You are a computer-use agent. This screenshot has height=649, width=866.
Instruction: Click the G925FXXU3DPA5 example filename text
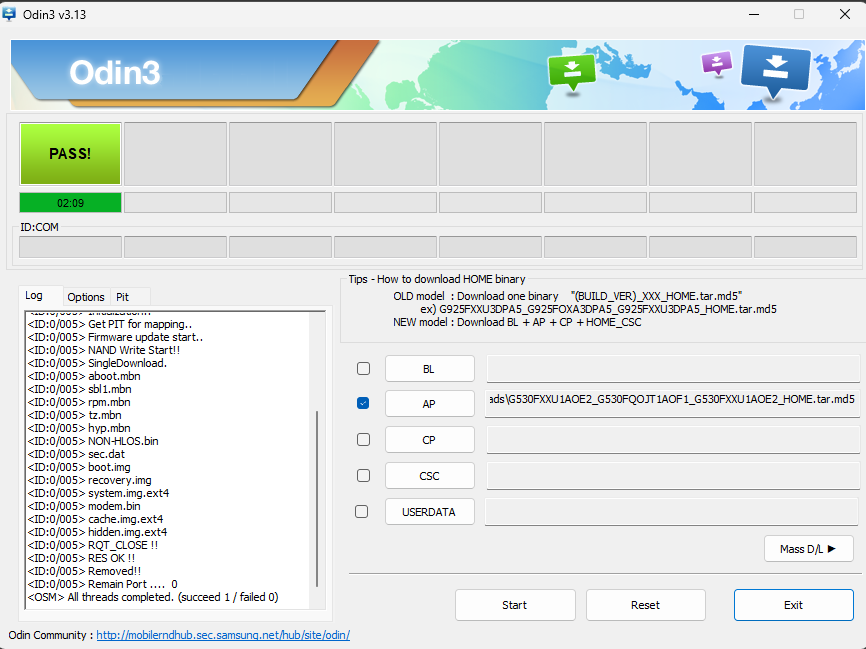tap(608, 309)
